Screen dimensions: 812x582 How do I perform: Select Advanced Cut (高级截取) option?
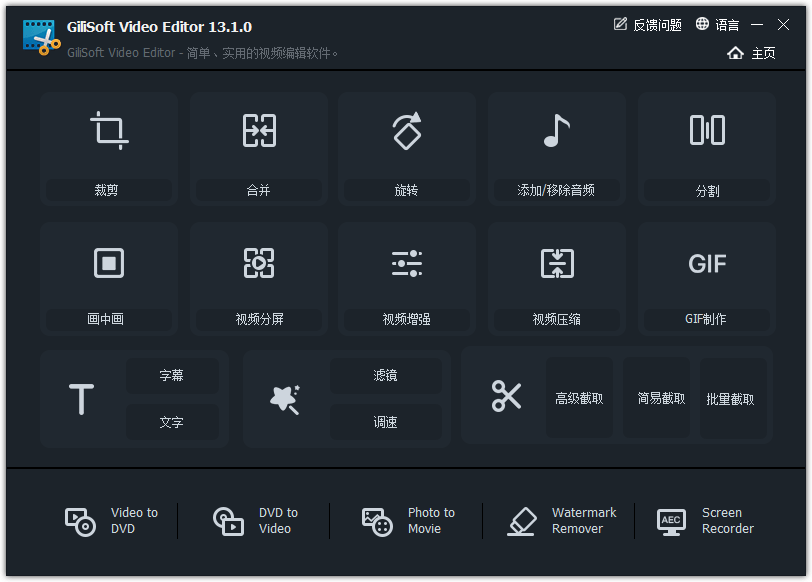coord(579,398)
